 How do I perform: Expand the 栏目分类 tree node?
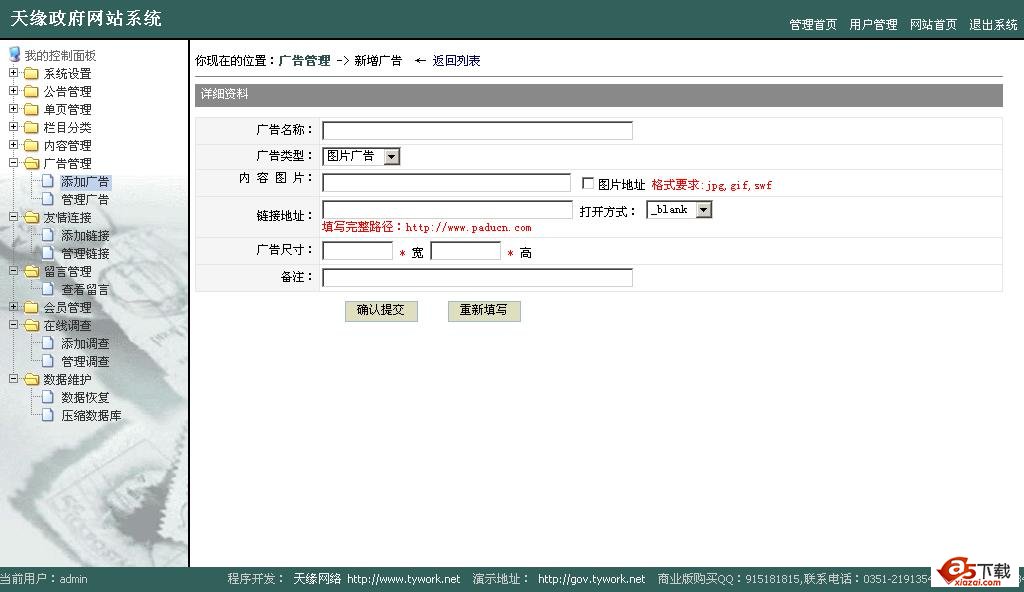tap(14, 127)
